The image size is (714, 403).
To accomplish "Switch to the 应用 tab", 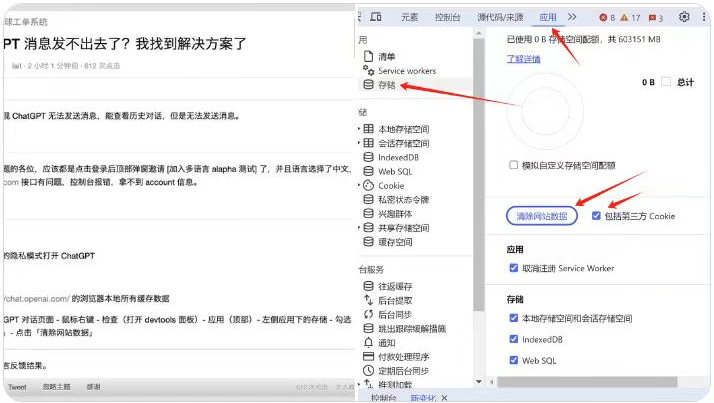I will point(548,17).
